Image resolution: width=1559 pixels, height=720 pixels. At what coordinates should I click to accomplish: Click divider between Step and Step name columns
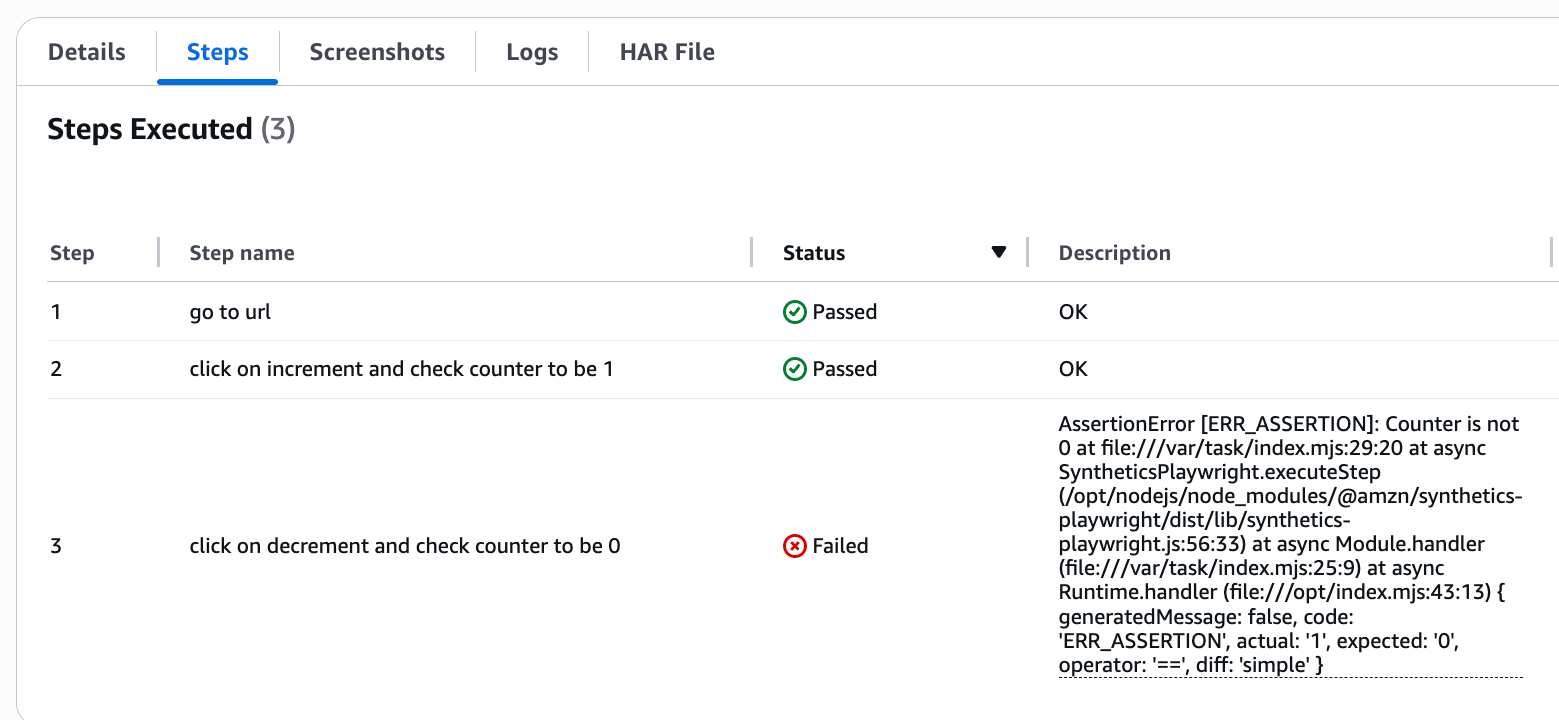point(159,253)
